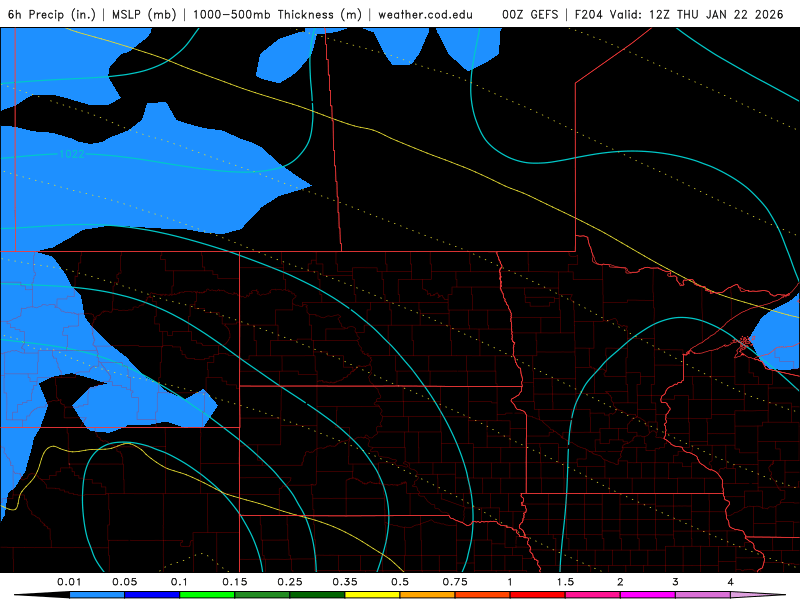Screen dimensions: 800x600
Task: Select the red legend swatch right of 1
Action: [x=538, y=595]
